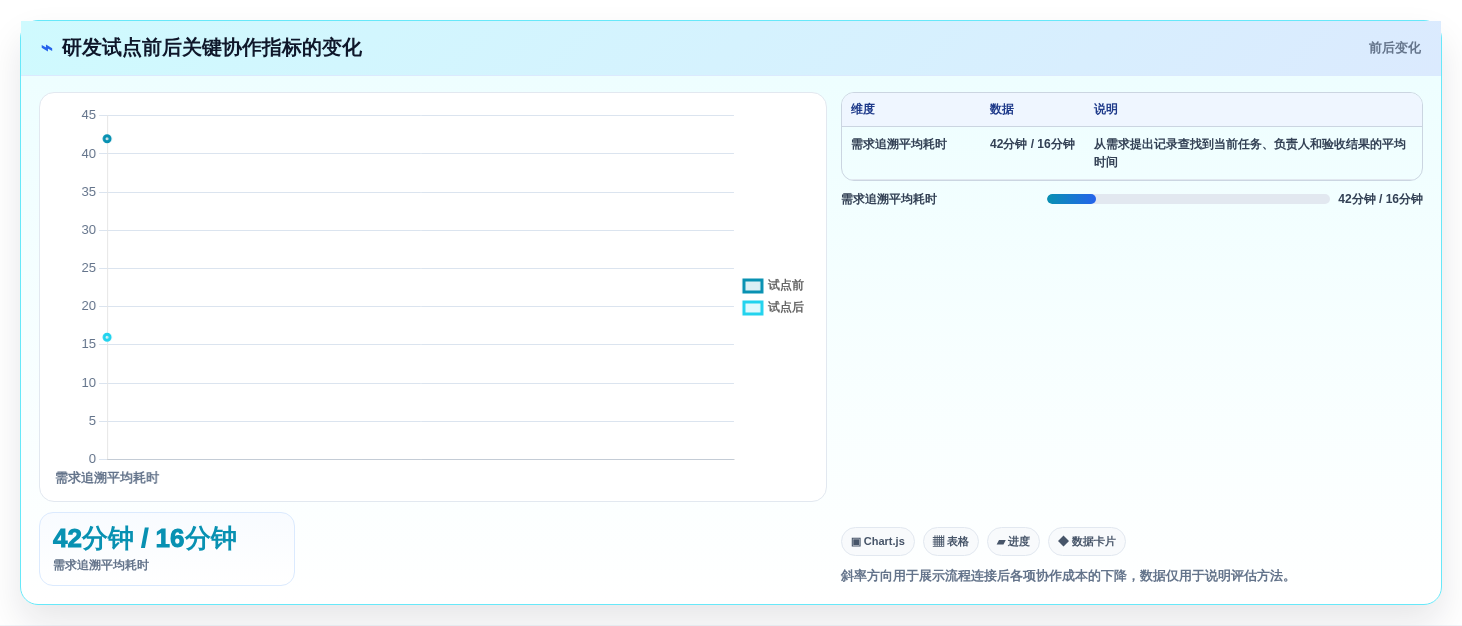Select the Chart.js tag chip
The height and width of the screenshot is (626, 1462).
tap(878, 541)
